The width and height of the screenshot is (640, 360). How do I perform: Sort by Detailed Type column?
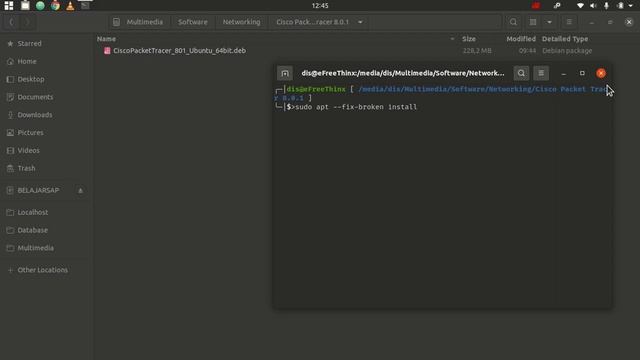(565, 39)
